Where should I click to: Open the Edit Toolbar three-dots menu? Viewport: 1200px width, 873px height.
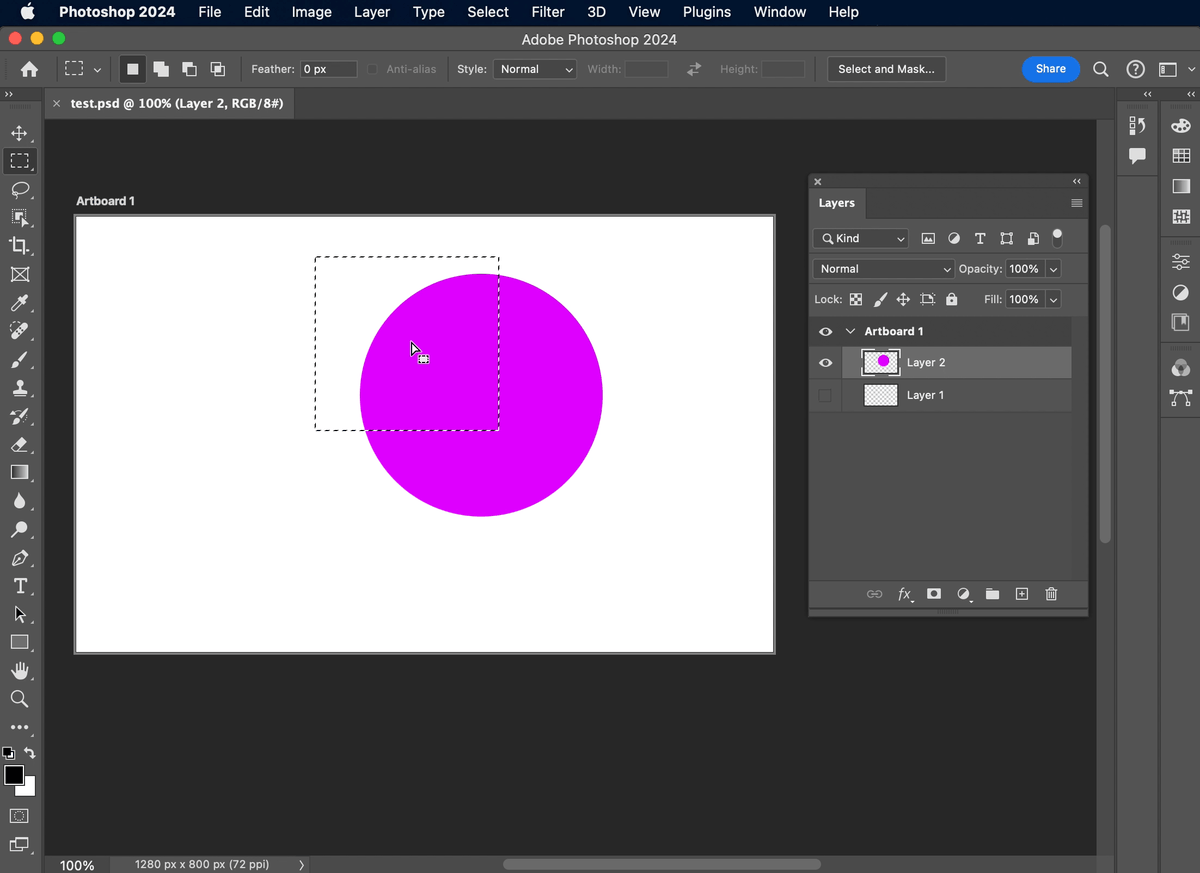point(20,727)
